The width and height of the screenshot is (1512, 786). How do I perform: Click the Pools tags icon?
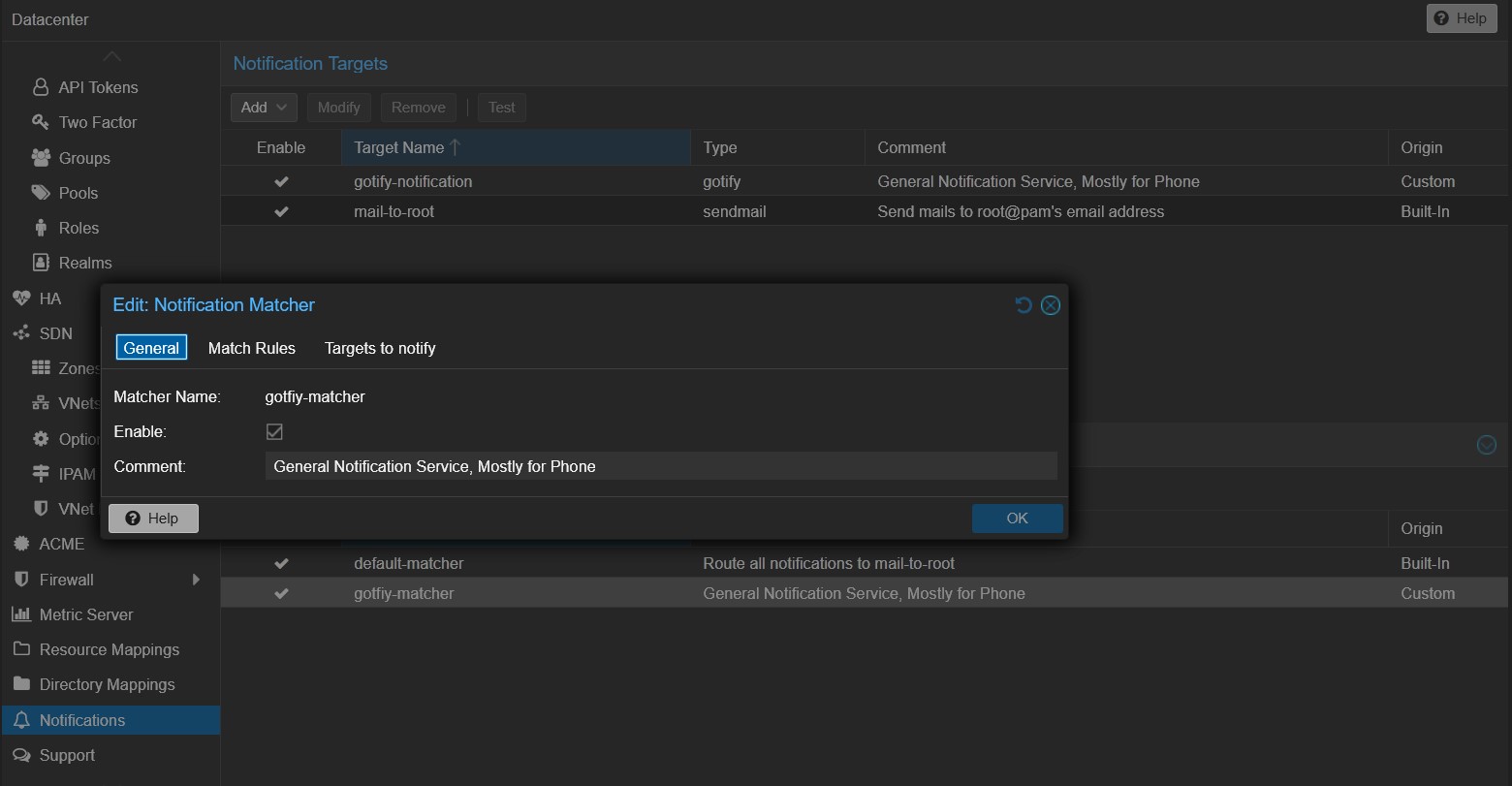click(x=41, y=193)
